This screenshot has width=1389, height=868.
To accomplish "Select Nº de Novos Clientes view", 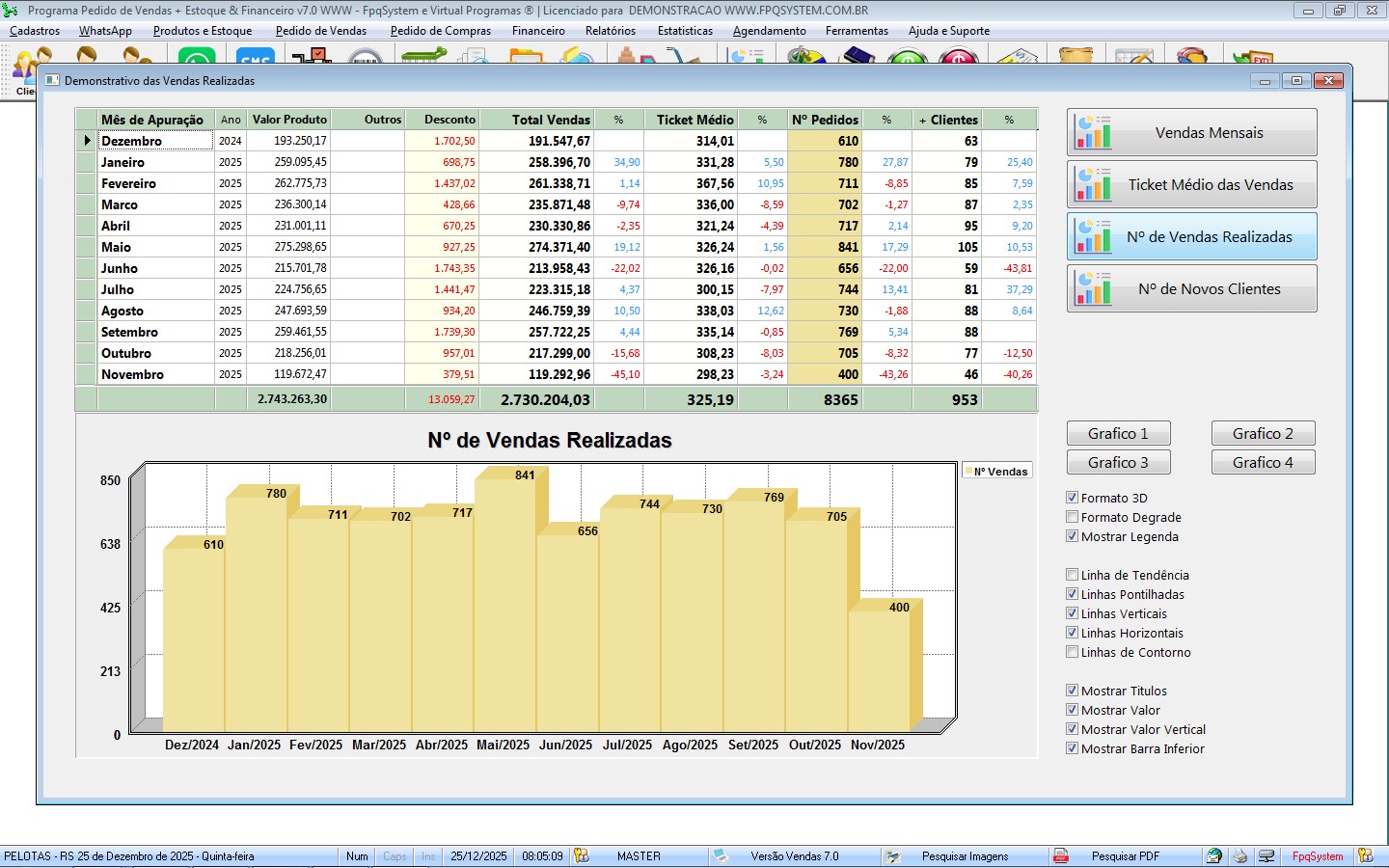I will pos(1191,289).
